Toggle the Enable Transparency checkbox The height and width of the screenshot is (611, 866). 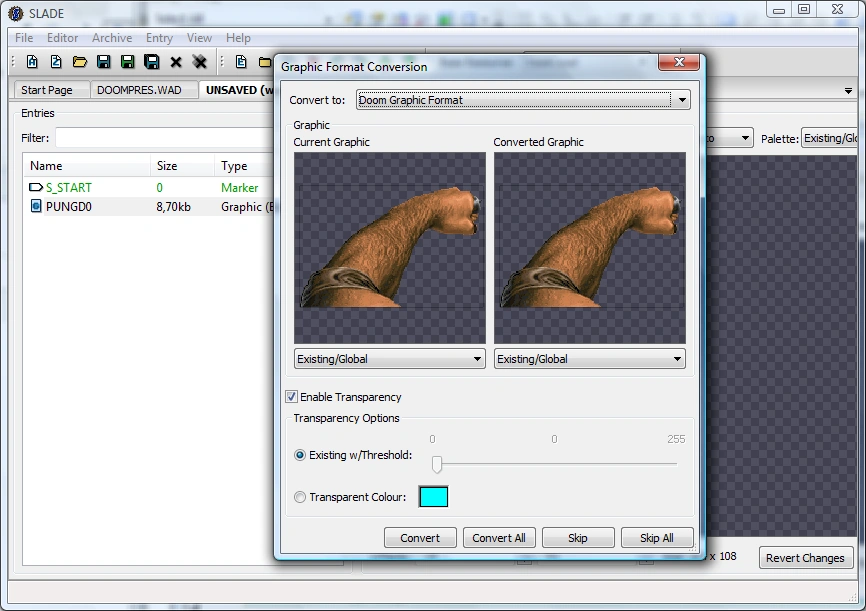(291, 397)
